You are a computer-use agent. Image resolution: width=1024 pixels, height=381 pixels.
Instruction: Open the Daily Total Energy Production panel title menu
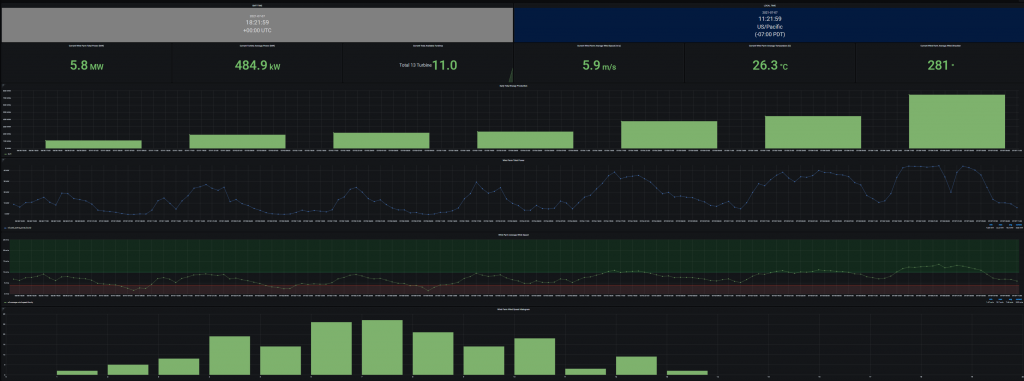click(x=513, y=86)
